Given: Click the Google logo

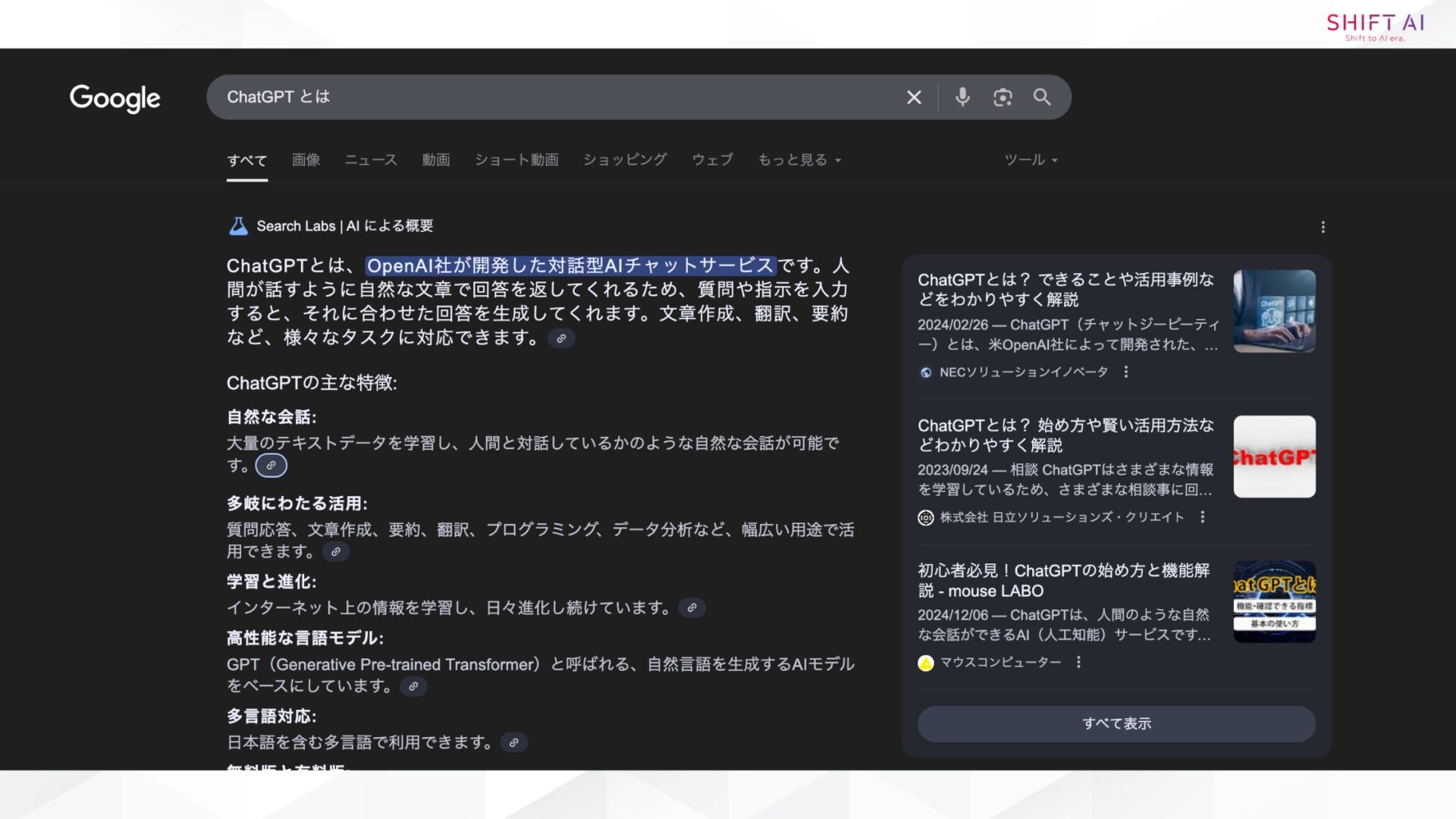Looking at the screenshot, I should (x=115, y=99).
